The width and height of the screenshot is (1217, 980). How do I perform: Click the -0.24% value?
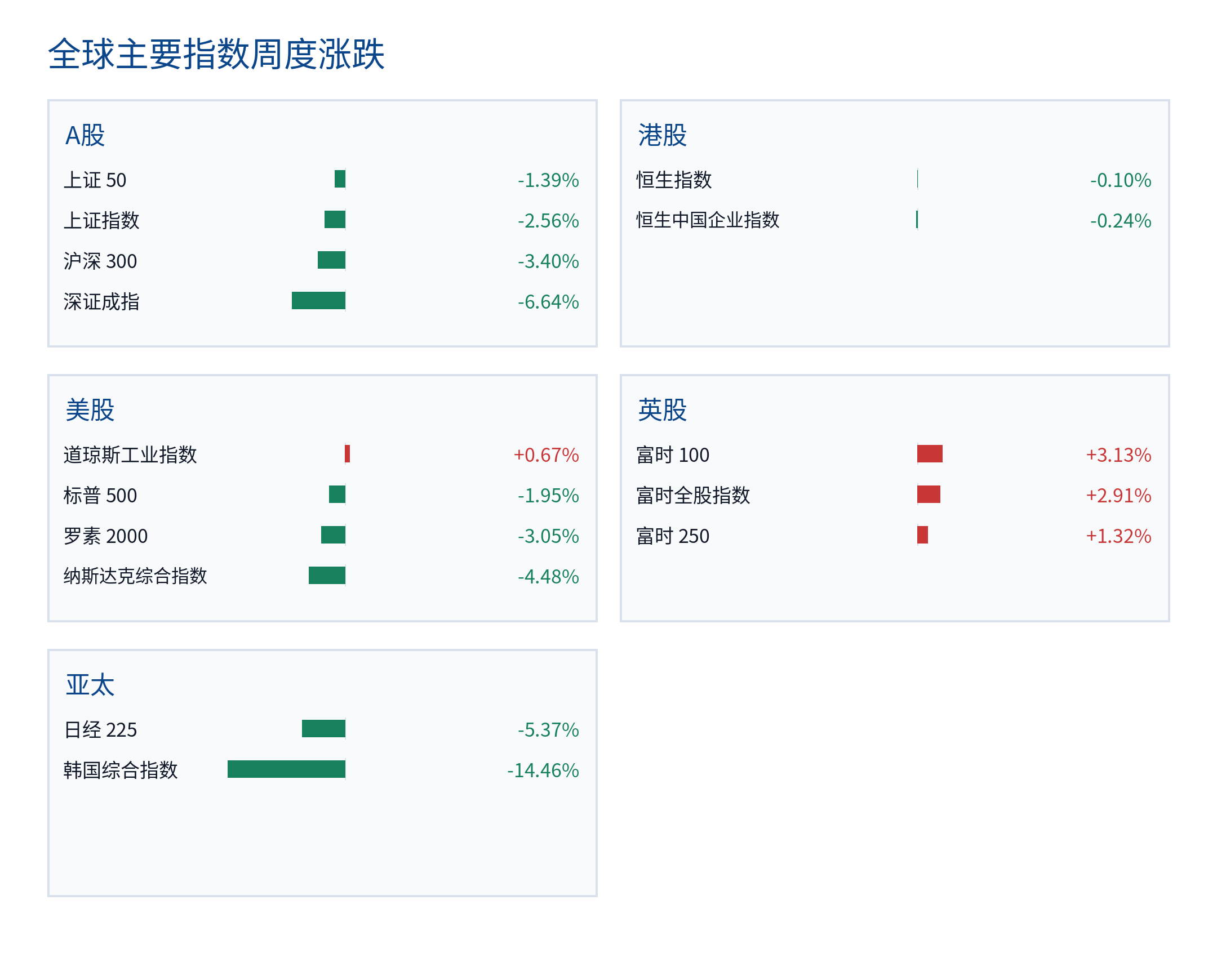tap(1121, 220)
